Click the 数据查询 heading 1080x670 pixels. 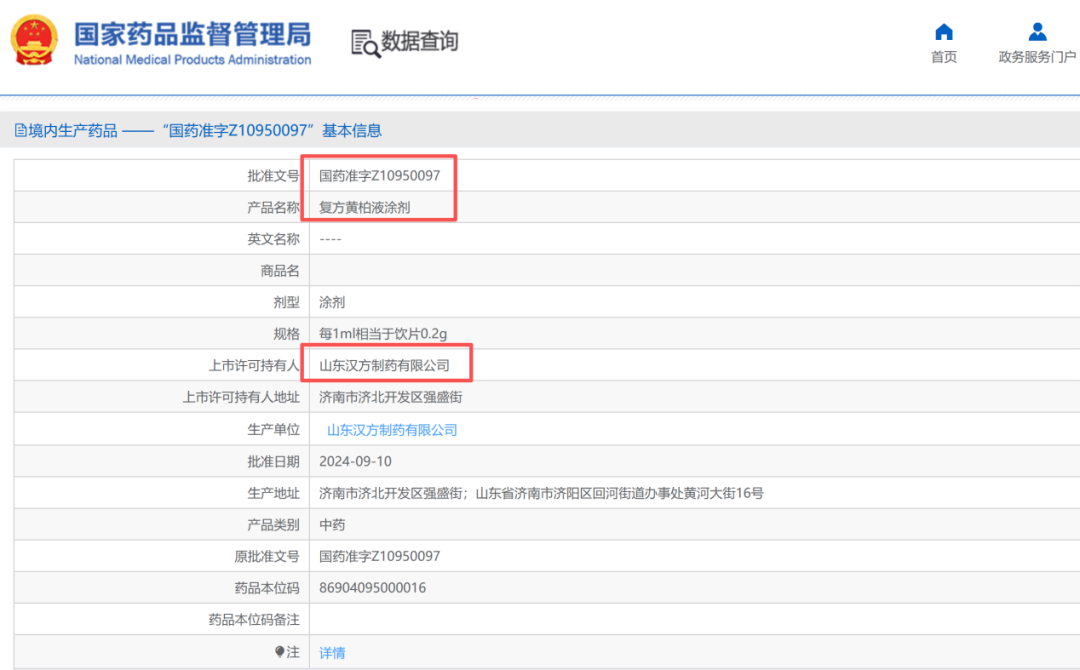coord(420,41)
